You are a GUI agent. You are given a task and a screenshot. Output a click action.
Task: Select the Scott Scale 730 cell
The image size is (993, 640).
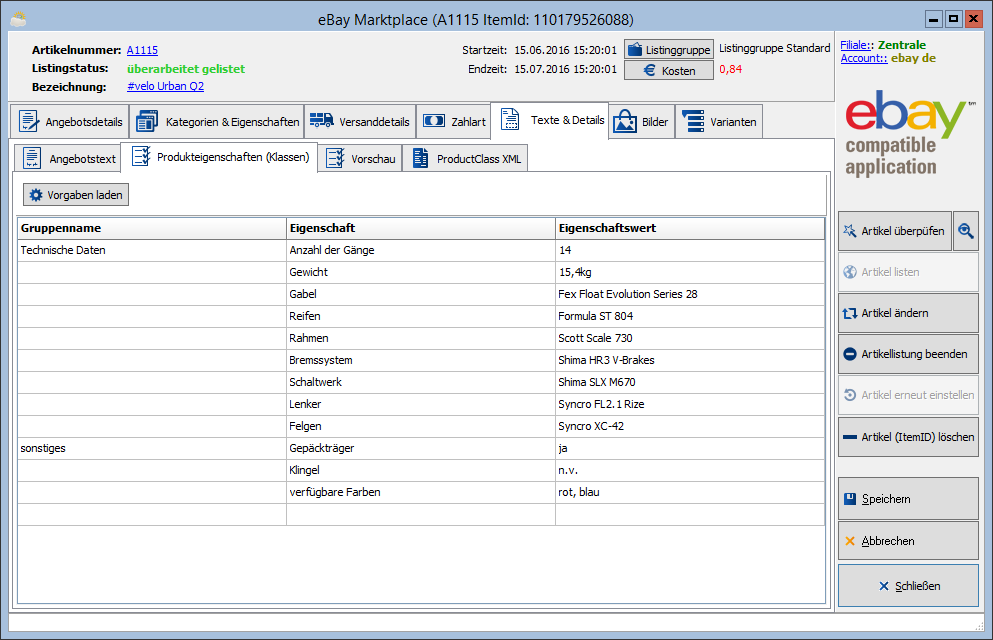690,338
